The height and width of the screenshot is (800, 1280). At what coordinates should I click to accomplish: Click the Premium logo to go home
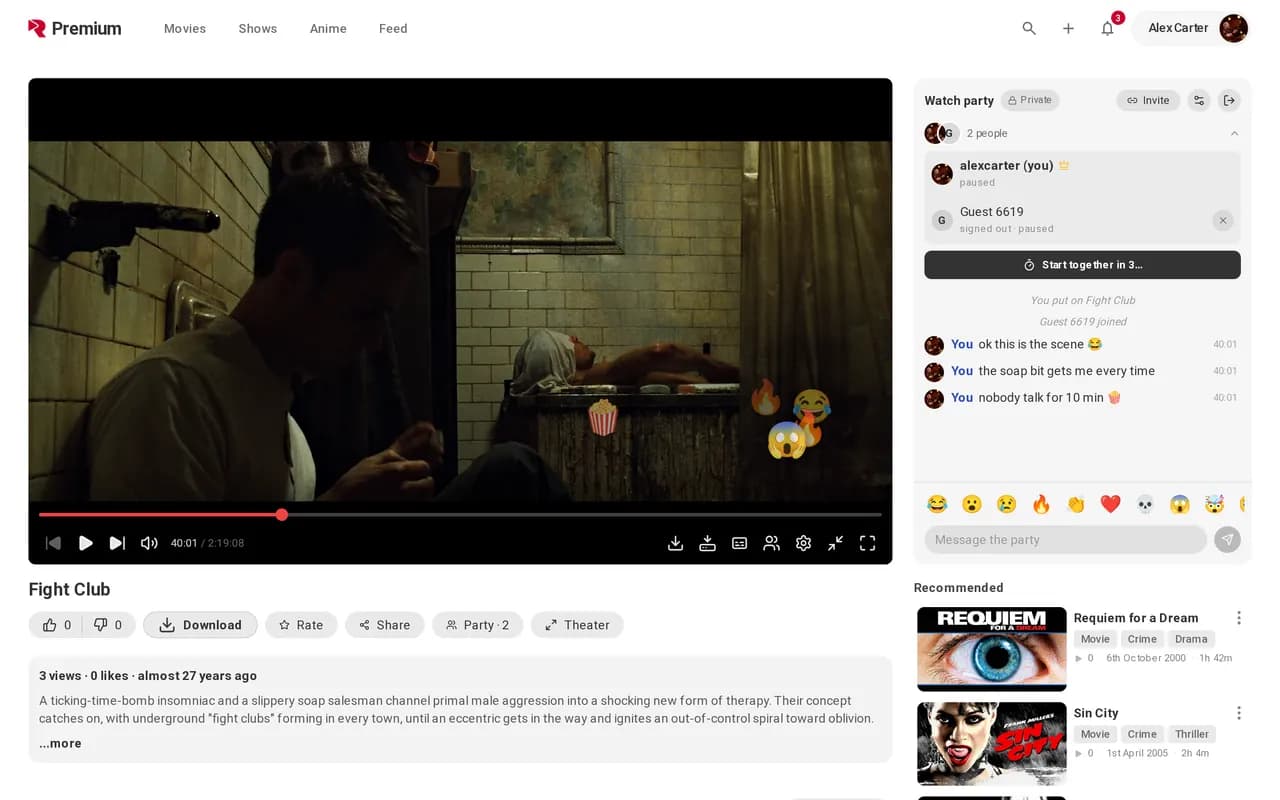coord(75,28)
